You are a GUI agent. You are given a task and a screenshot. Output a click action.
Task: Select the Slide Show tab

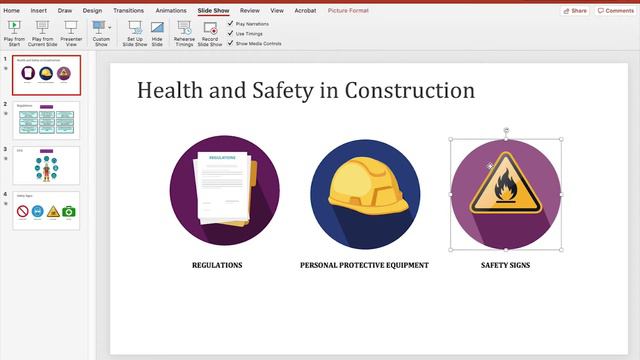tap(213, 11)
